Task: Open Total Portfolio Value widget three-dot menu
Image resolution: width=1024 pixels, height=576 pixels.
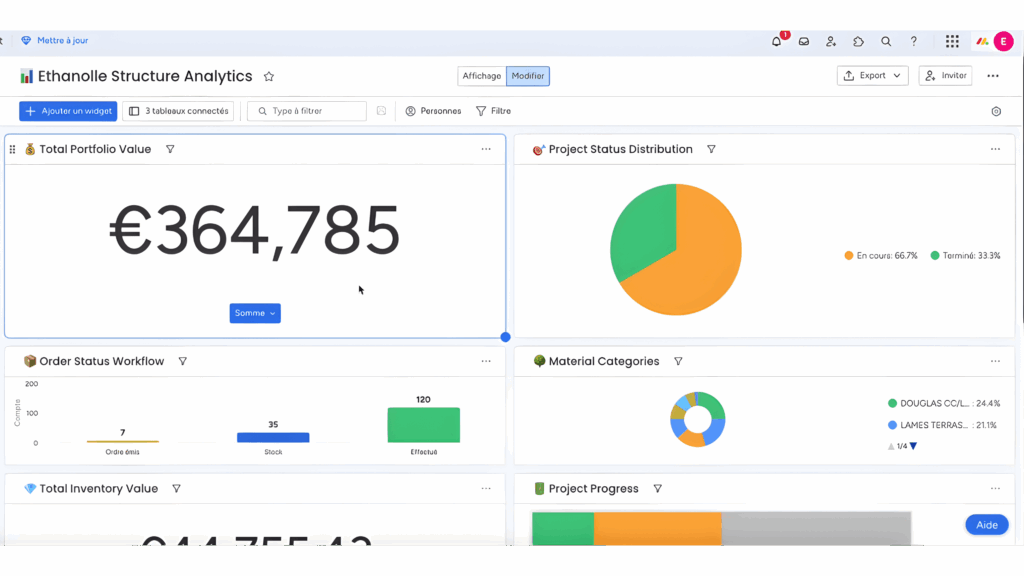Action: coord(486,150)
